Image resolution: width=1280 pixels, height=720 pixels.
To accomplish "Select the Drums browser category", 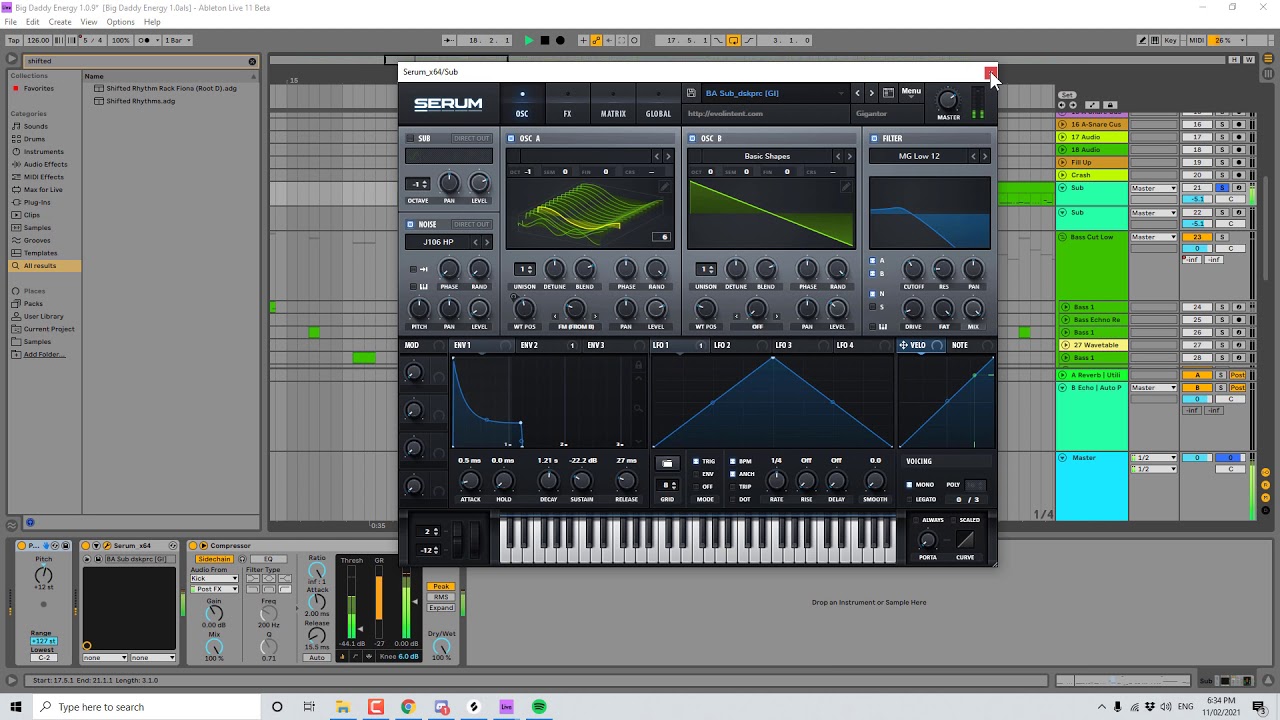I will [34, 139].
